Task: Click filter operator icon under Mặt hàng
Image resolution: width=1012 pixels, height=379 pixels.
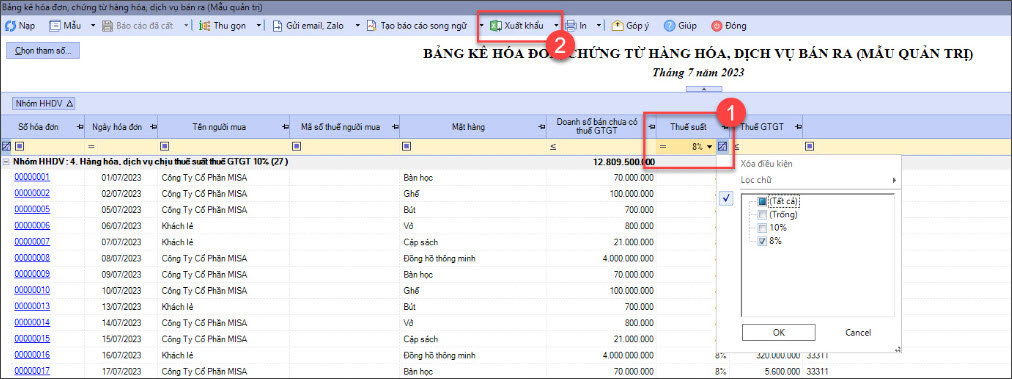Action: [x=407, y=146]
